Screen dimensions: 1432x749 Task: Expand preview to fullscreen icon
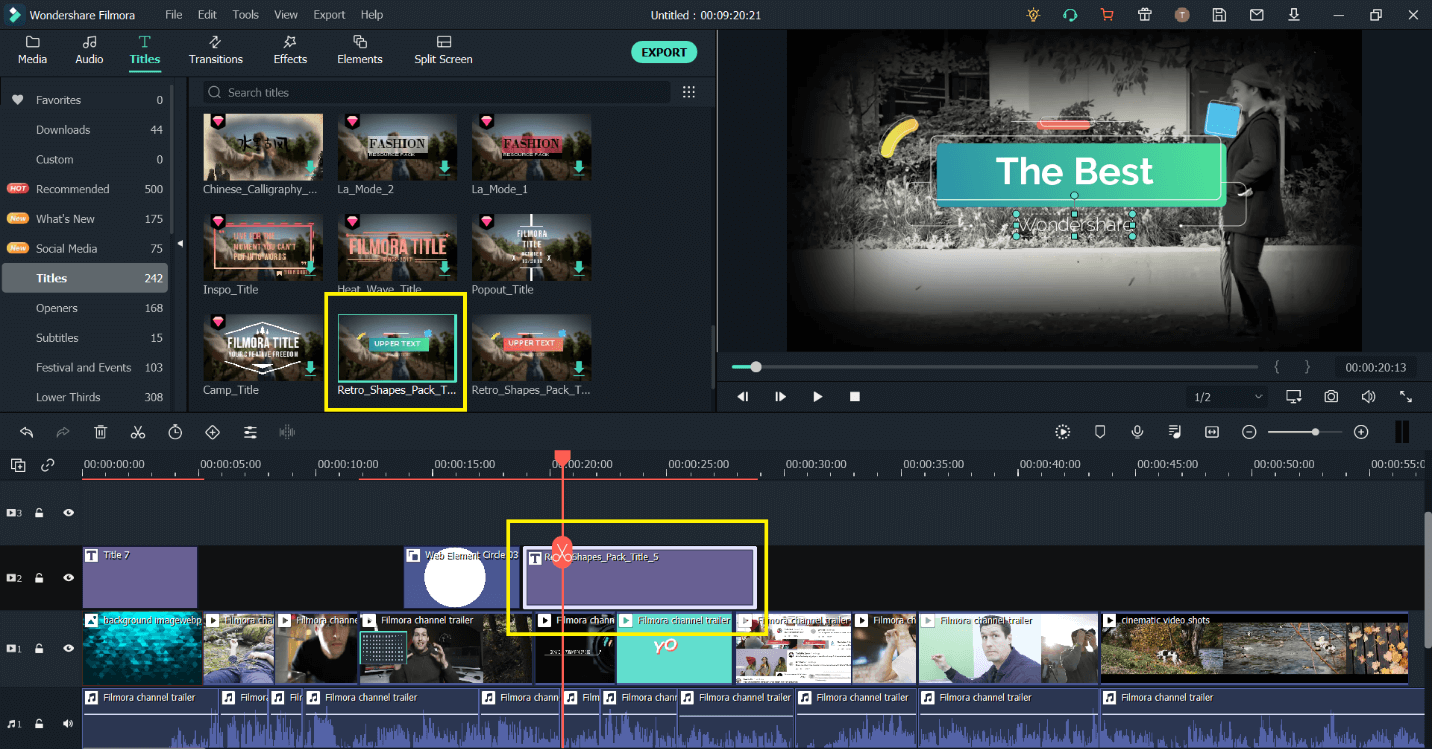[1406, 397]
